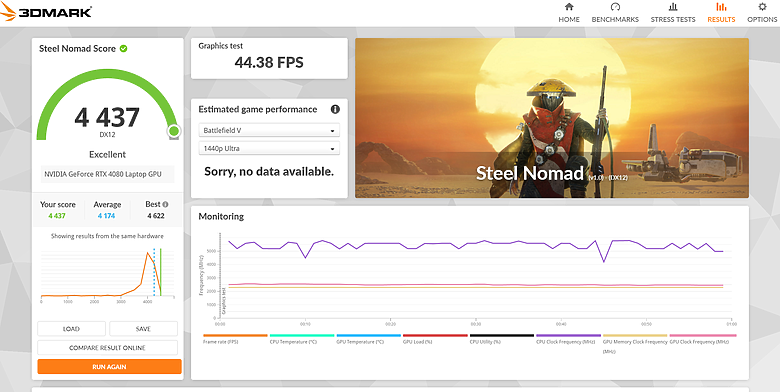Click the Stress Tests bar chart icon
The image size is (780, 392).
(x=673, y=7)
